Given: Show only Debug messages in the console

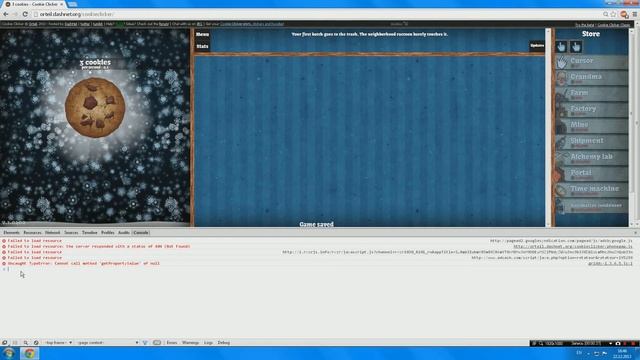Looking at the screenshot, I should (224, 343).
